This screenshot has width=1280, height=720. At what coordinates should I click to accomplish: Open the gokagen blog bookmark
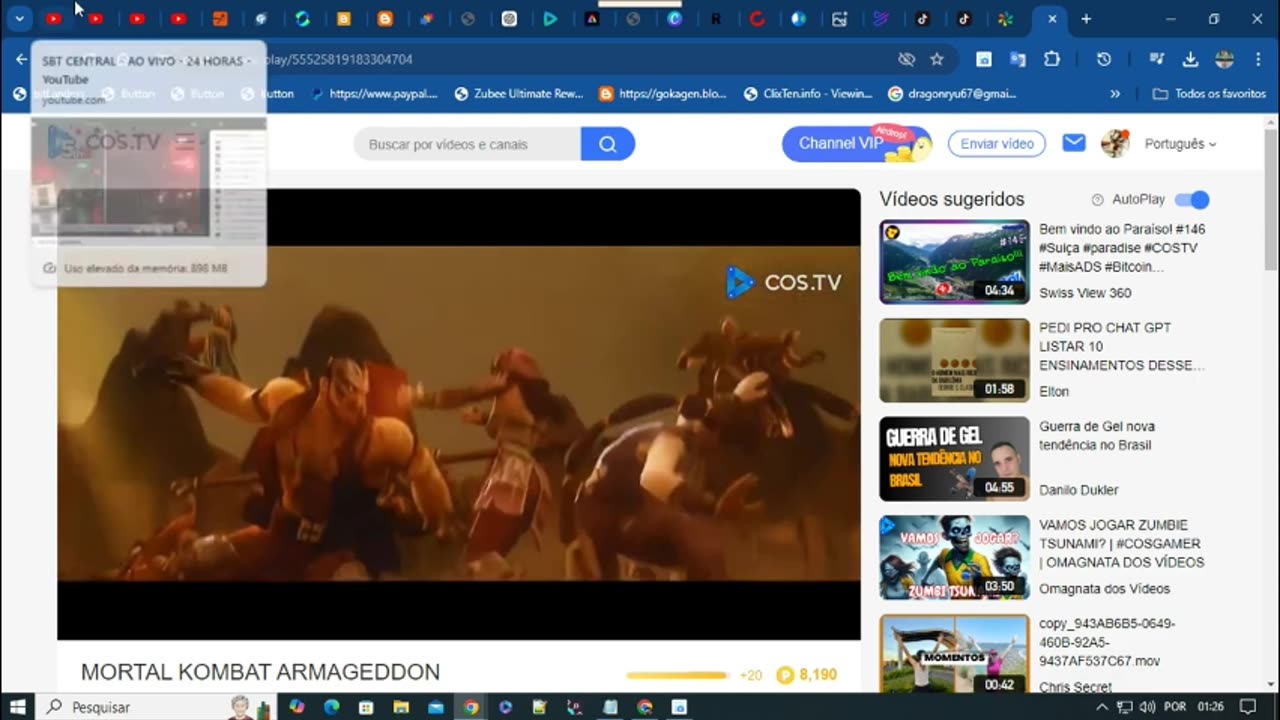pyautogui.click(x=663, y=93)
